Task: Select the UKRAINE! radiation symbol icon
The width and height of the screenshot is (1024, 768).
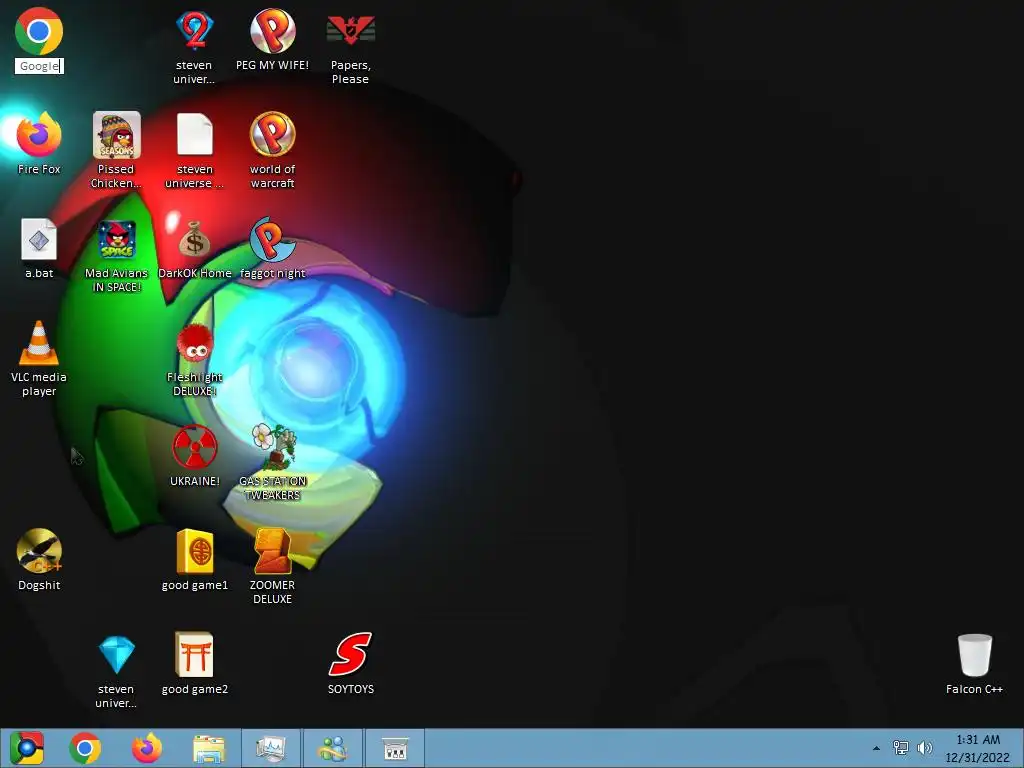Action: click(x=195, y=447)
